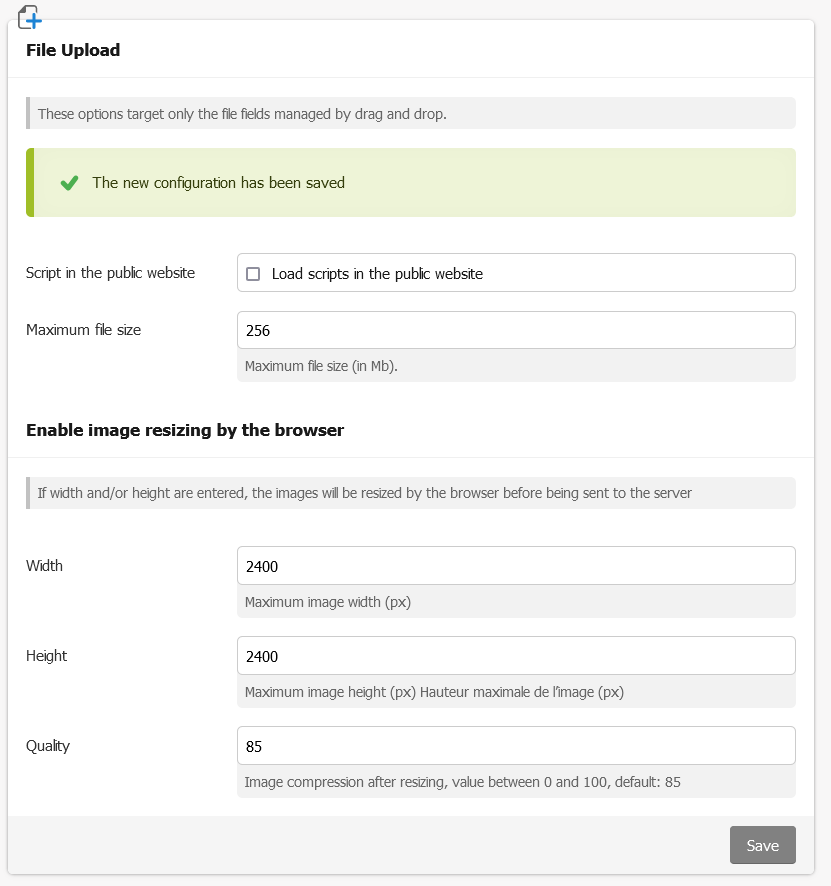Click the image compression help text
This screenshot has height=886, width=831.
[462, 782]
